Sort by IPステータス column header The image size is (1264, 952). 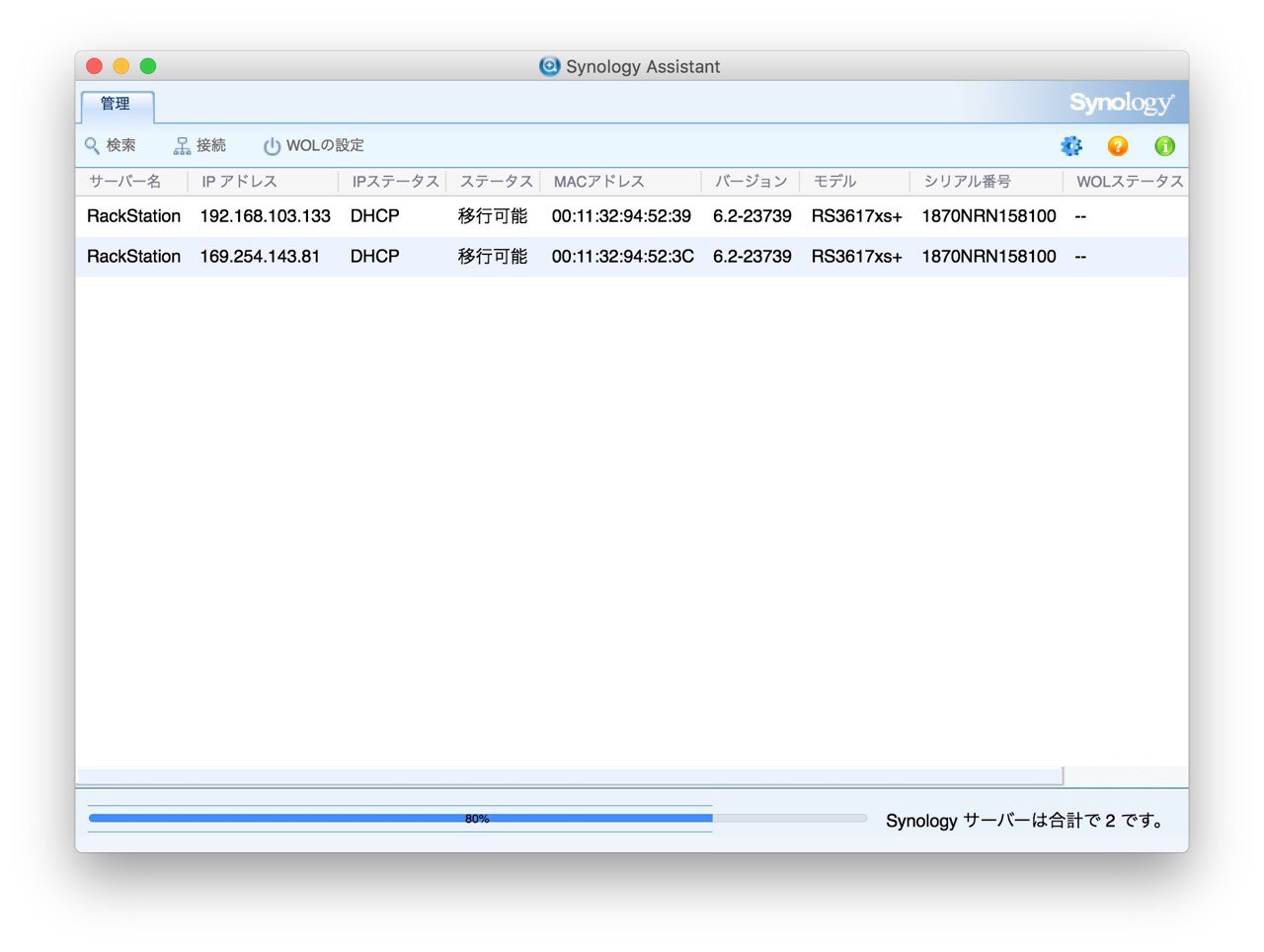(392, 182)
